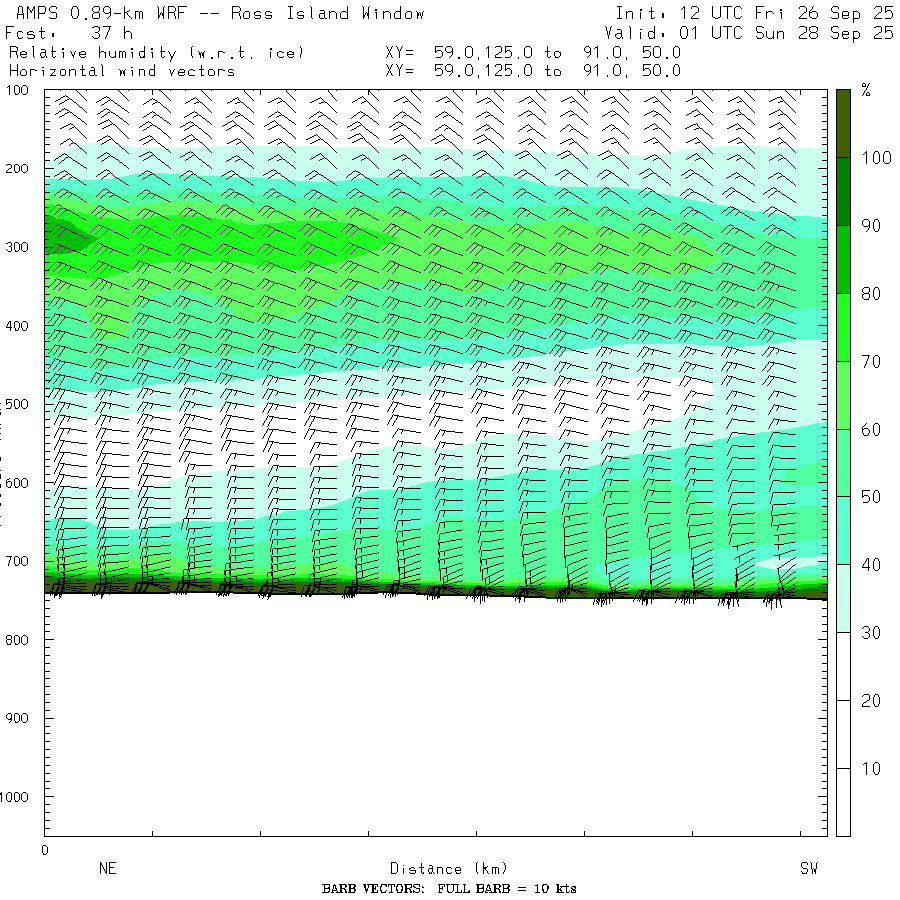Viewport: 900px width, 900px height.
Task: Click the colorbar segment between 90 and 100
Action: click(x=843, y=191)
